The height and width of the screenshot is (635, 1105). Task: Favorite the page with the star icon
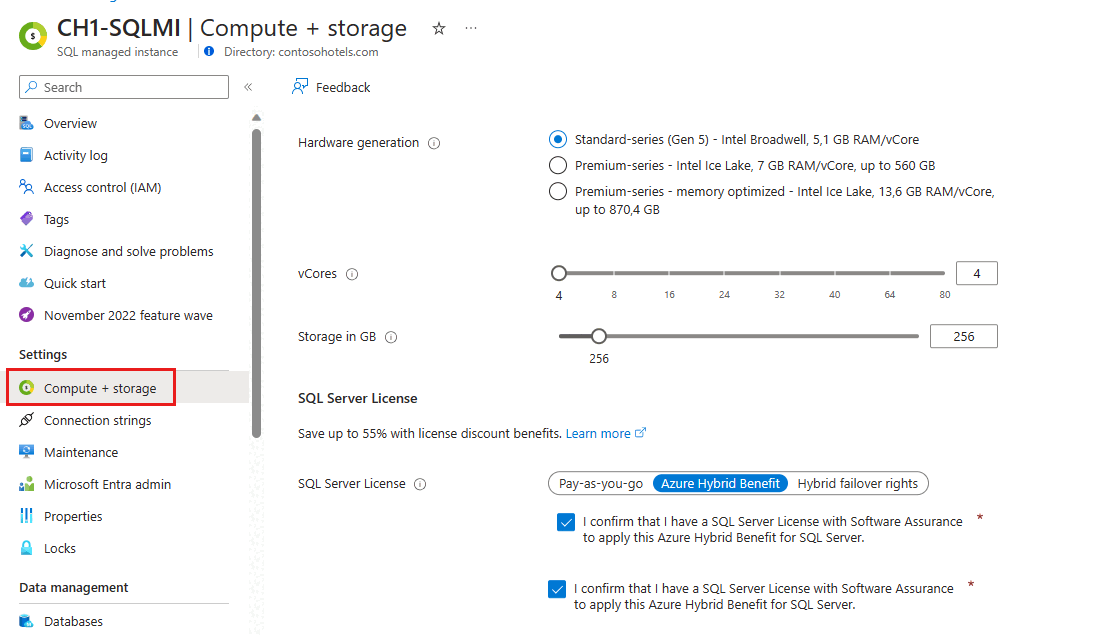pos(439,28)
